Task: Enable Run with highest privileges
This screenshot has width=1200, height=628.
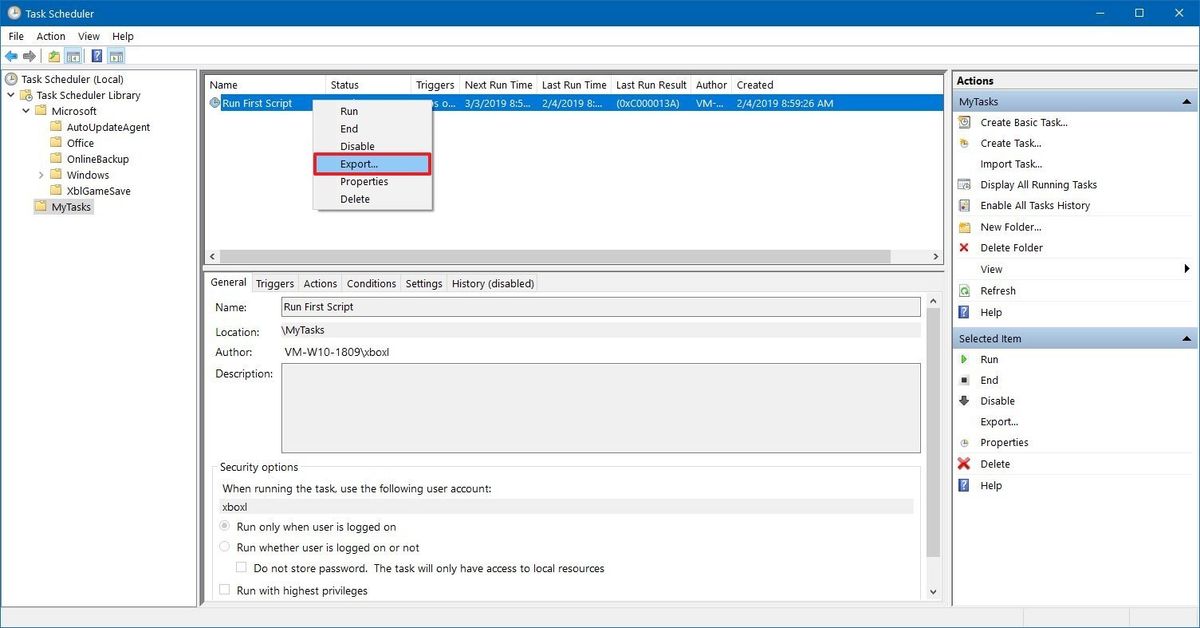Action: click(x=225, y=590)
